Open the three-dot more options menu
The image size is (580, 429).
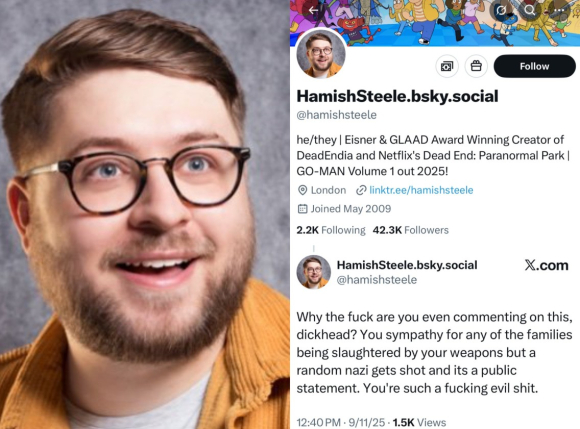[561, 10]
